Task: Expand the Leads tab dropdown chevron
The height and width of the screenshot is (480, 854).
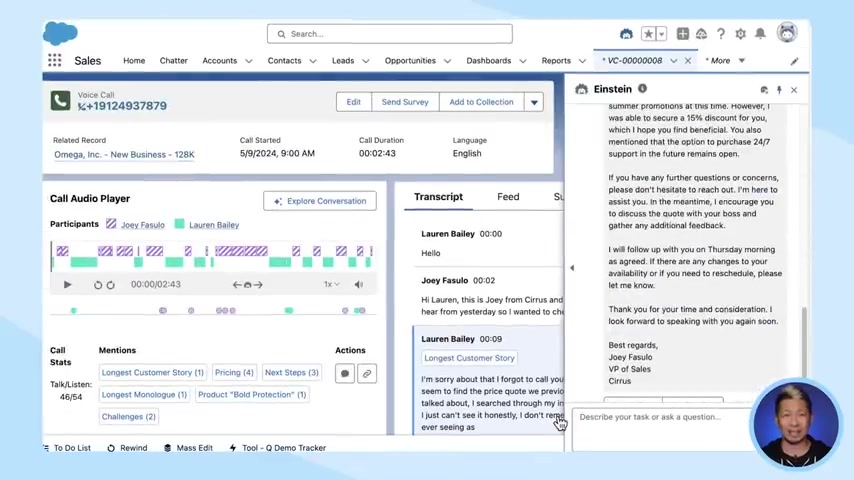Action: 366,61
